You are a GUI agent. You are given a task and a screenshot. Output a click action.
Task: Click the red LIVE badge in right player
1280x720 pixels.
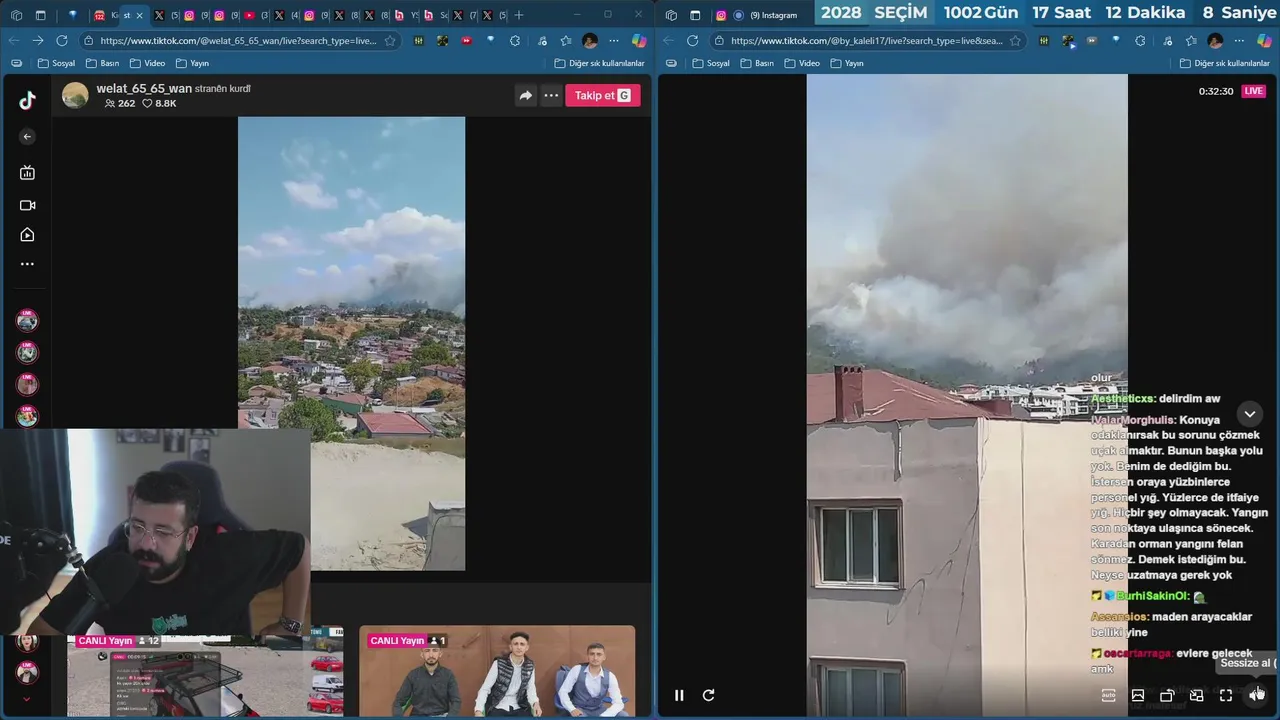tap(1253, 91)
